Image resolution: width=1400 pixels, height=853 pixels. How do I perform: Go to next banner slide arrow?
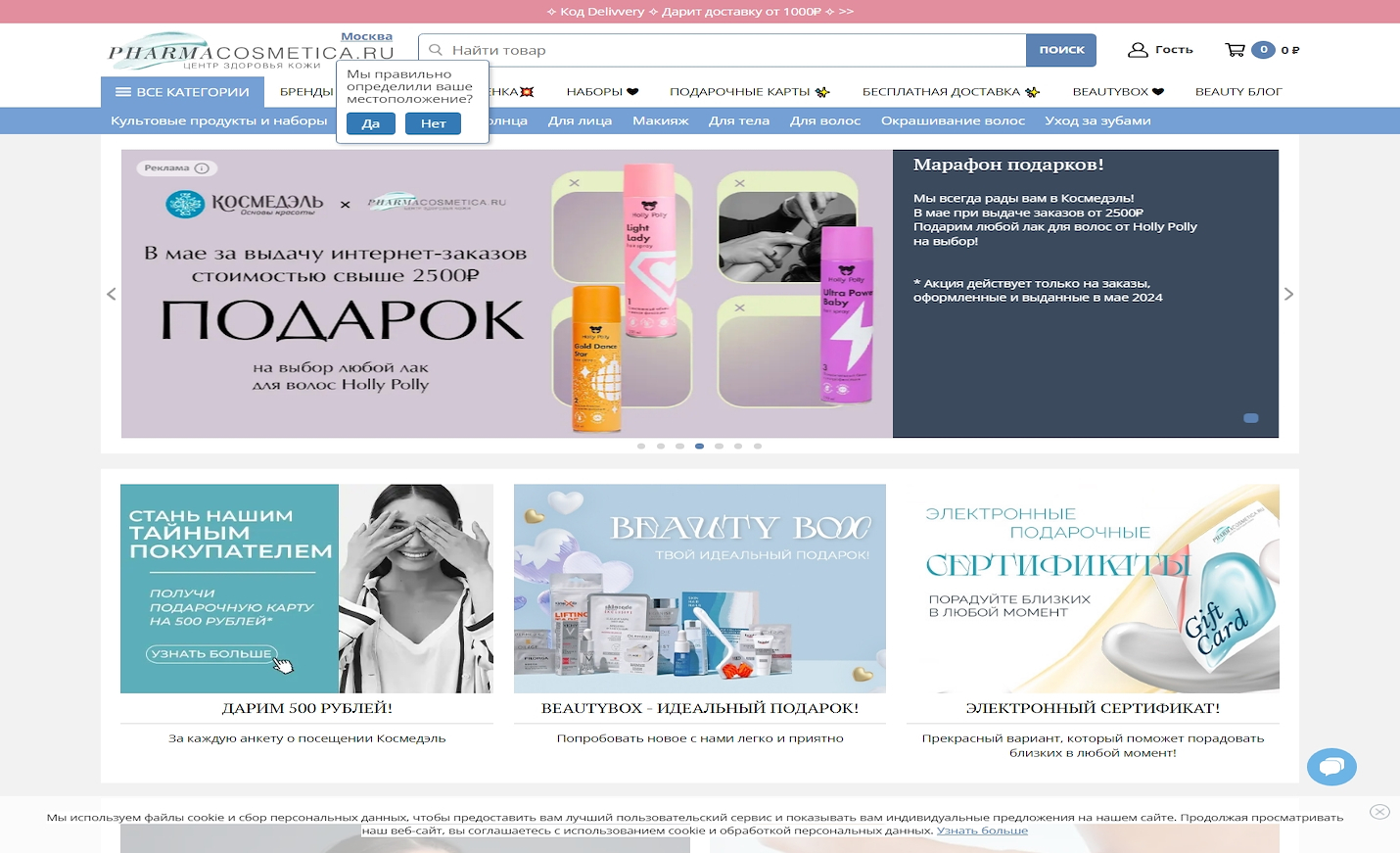(1288, 294)
